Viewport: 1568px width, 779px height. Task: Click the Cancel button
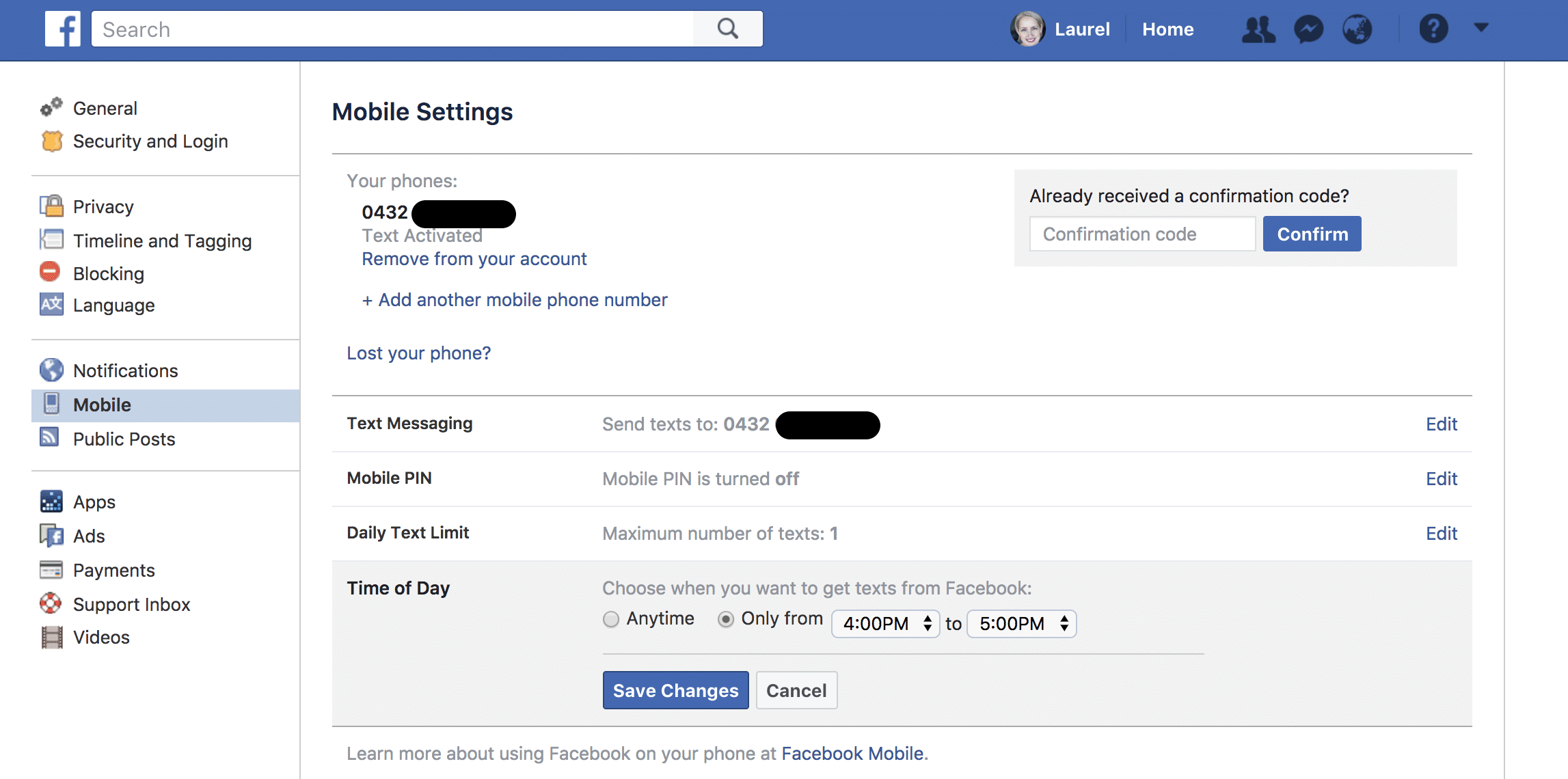[x=796, y=690]
